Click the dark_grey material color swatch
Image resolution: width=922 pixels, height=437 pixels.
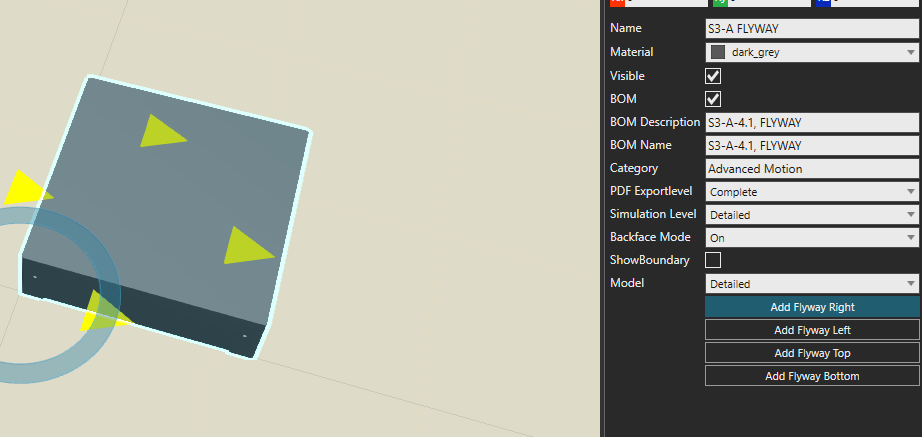pos(718,52)
